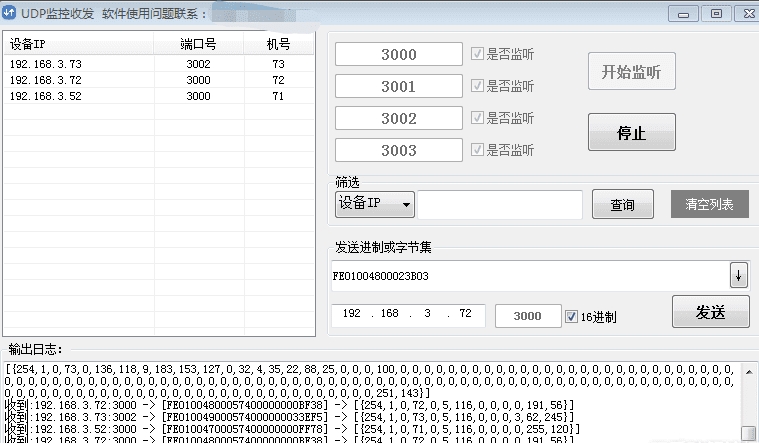Click the 机号 column header
The image size is (759, 443).
click(x=278, y=45)
